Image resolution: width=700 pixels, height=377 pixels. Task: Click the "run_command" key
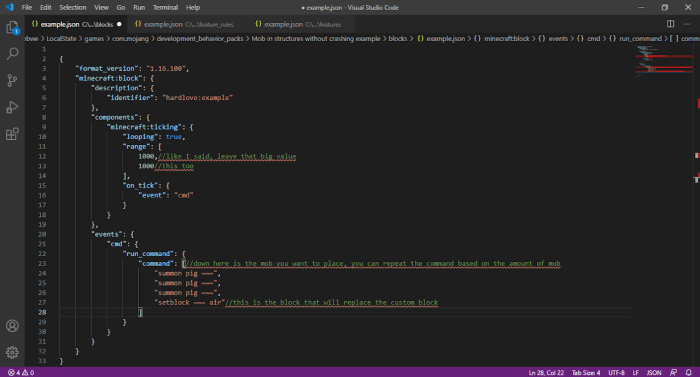(x=149, y=254)
